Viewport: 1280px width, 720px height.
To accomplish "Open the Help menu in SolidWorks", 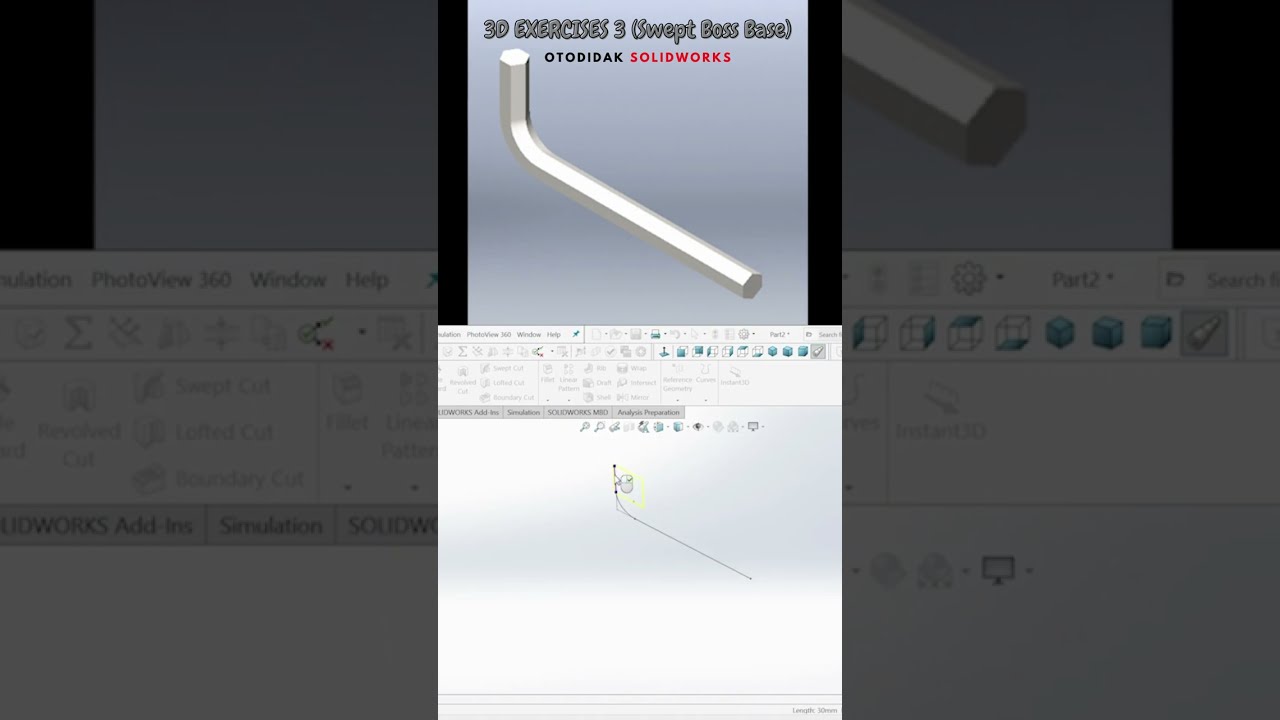I will [554, 334].
